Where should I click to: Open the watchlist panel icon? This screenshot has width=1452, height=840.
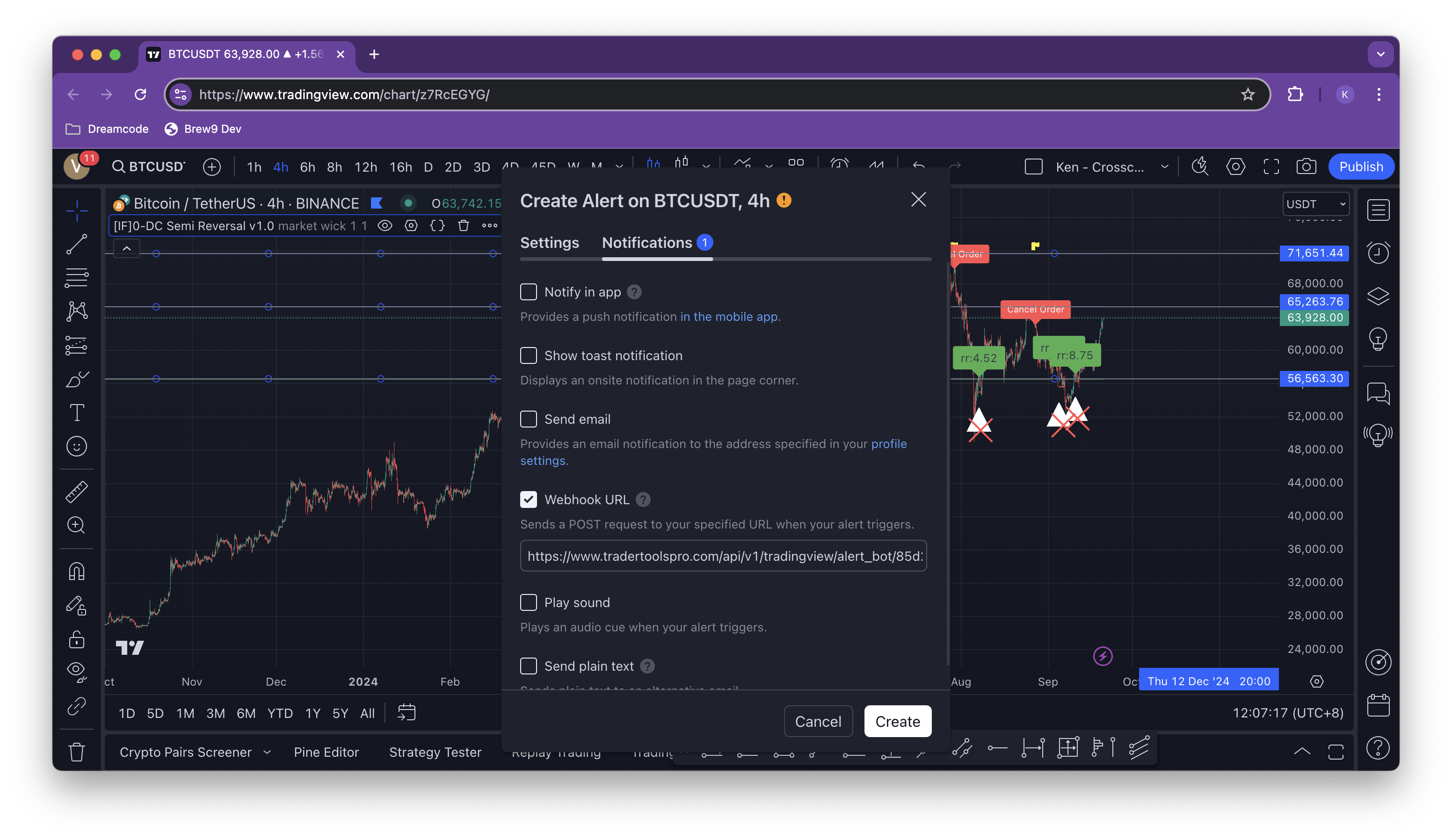[1378, 210]
